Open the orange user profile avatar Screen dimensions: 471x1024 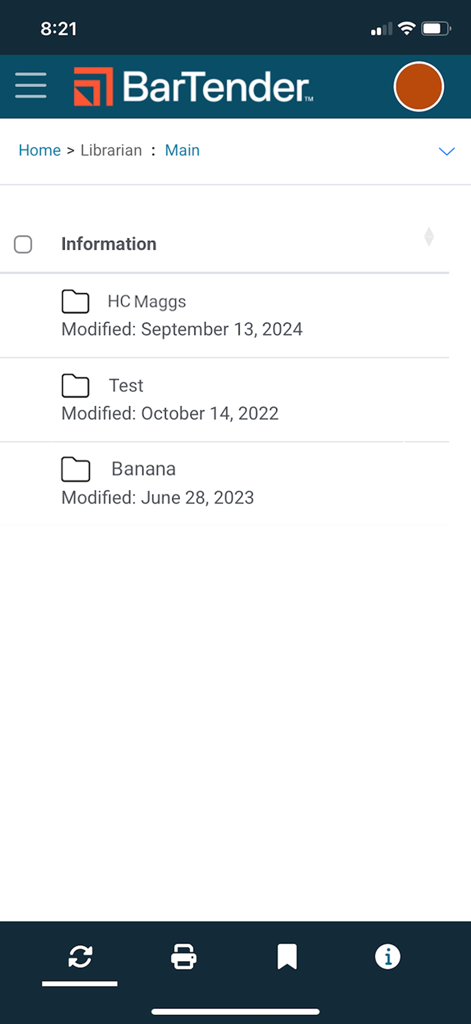point(419,86)
